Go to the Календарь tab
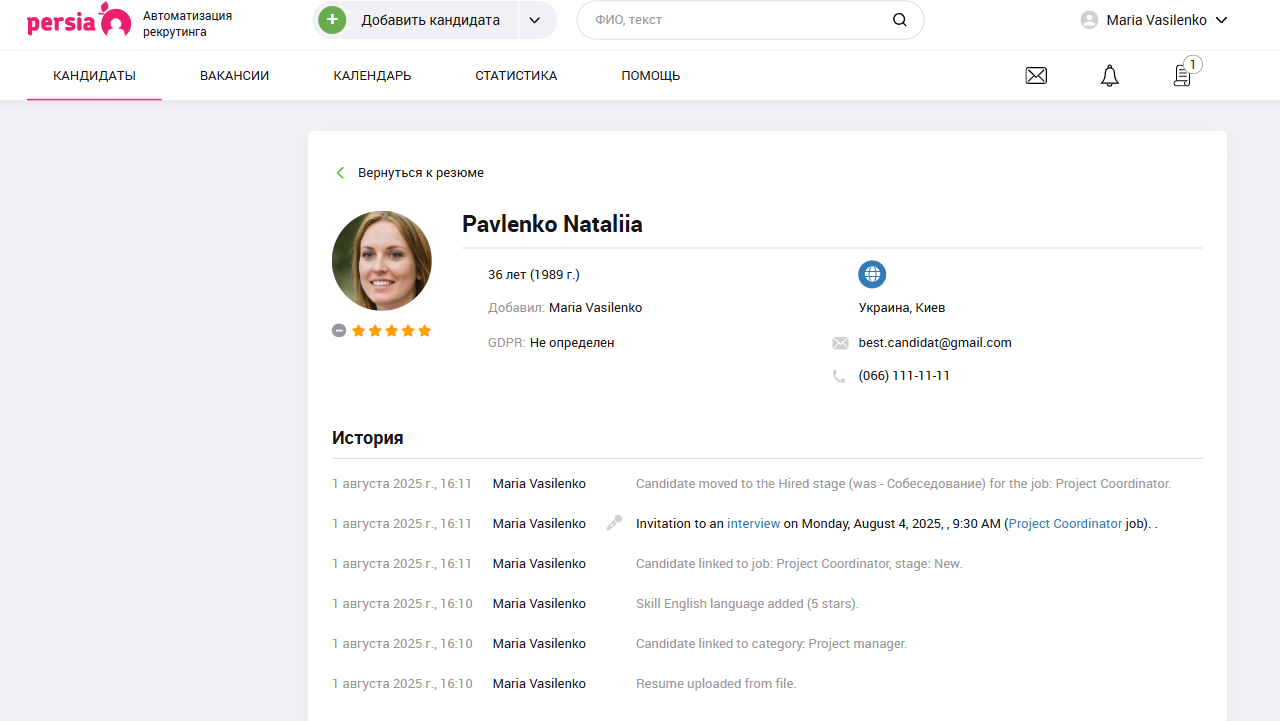Viewport: 1280px width, 721px height. tap(372, 76)
